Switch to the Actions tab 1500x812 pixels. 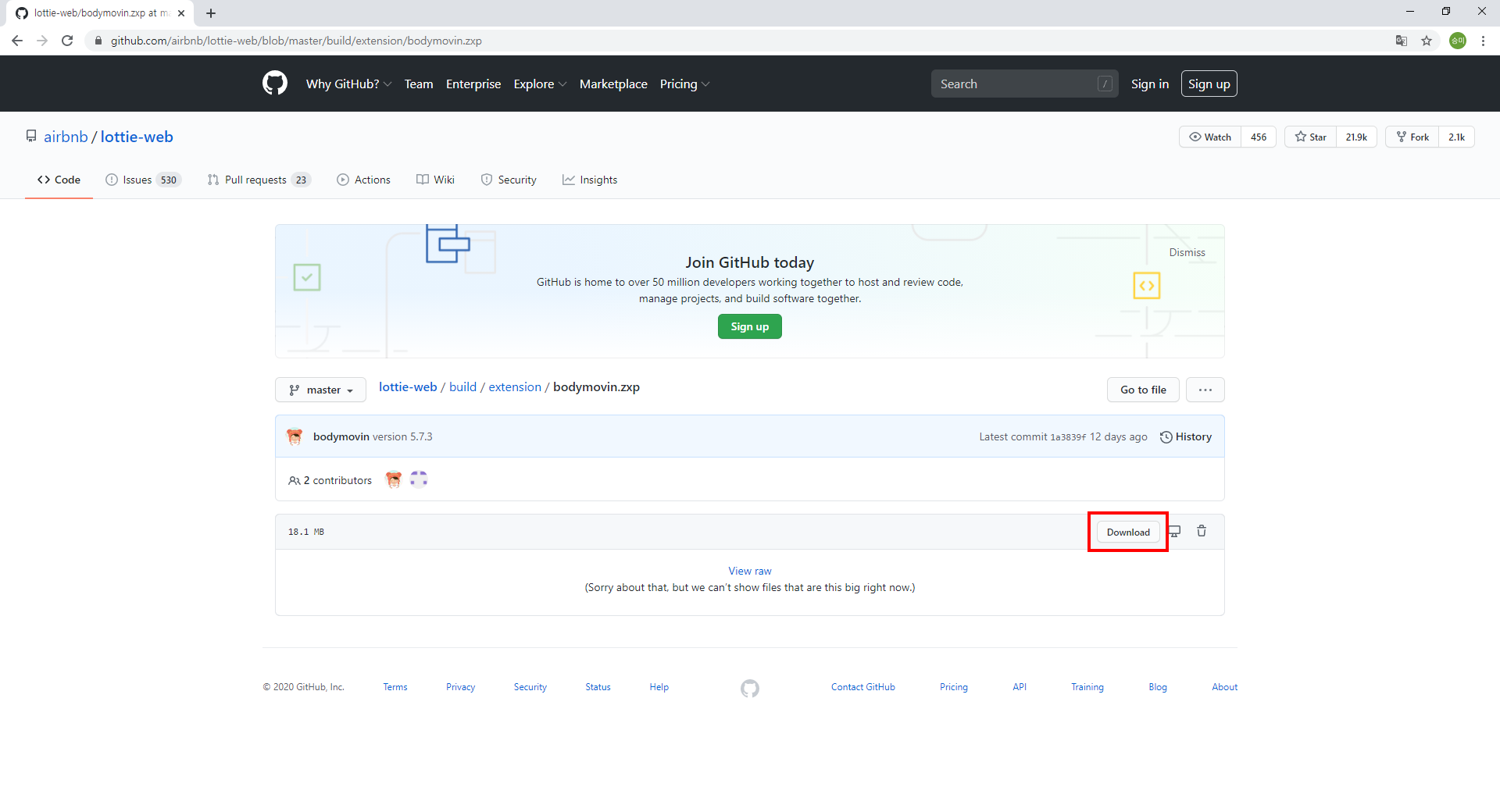(x=363, y=180)
